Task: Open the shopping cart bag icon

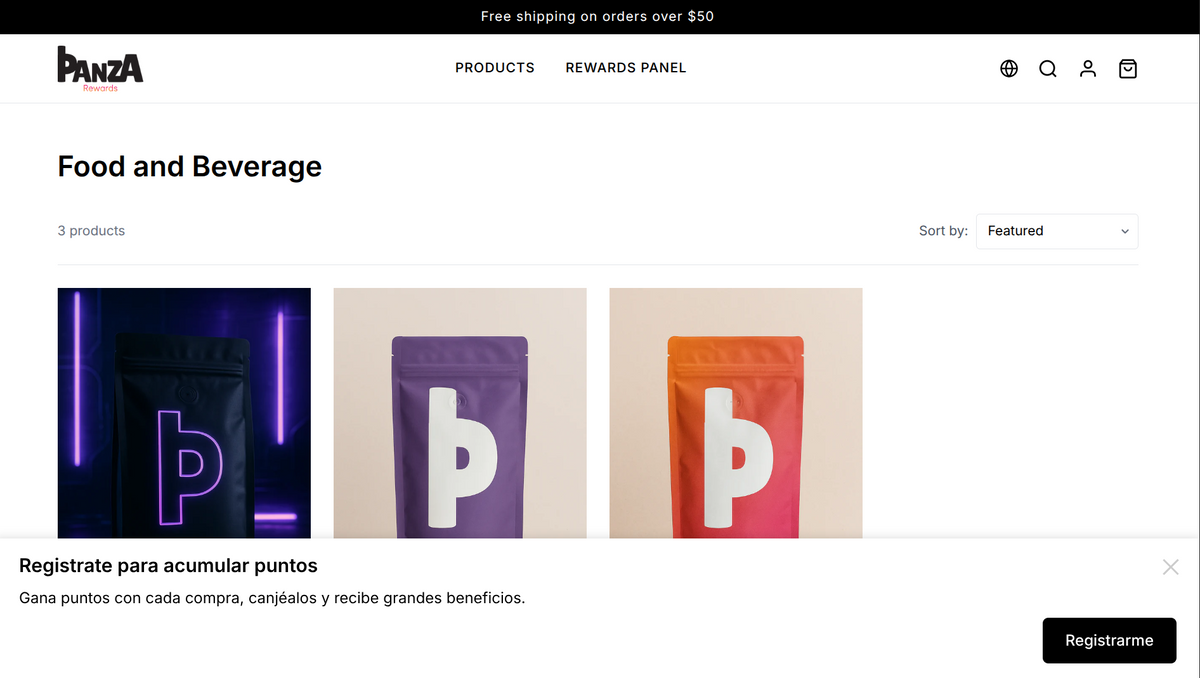Action: pyautogui.click(x=1128, y=68)
